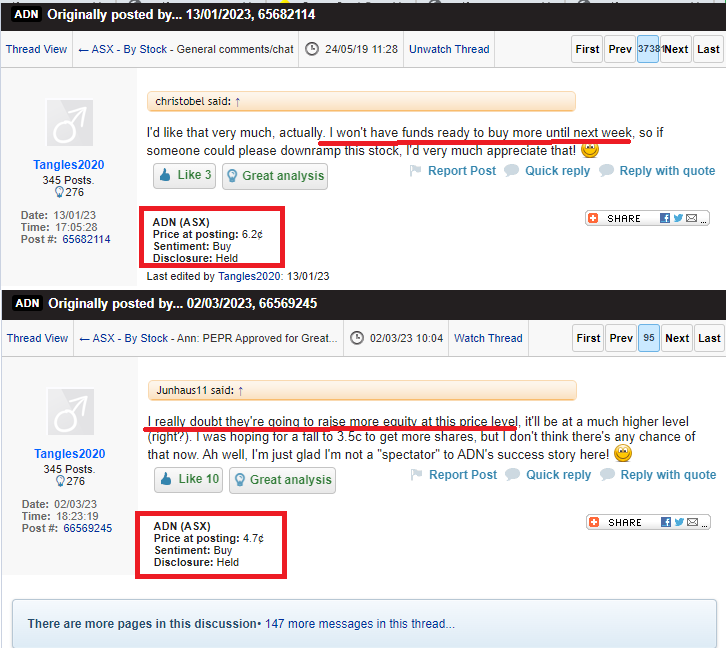Report the second post

463,475
